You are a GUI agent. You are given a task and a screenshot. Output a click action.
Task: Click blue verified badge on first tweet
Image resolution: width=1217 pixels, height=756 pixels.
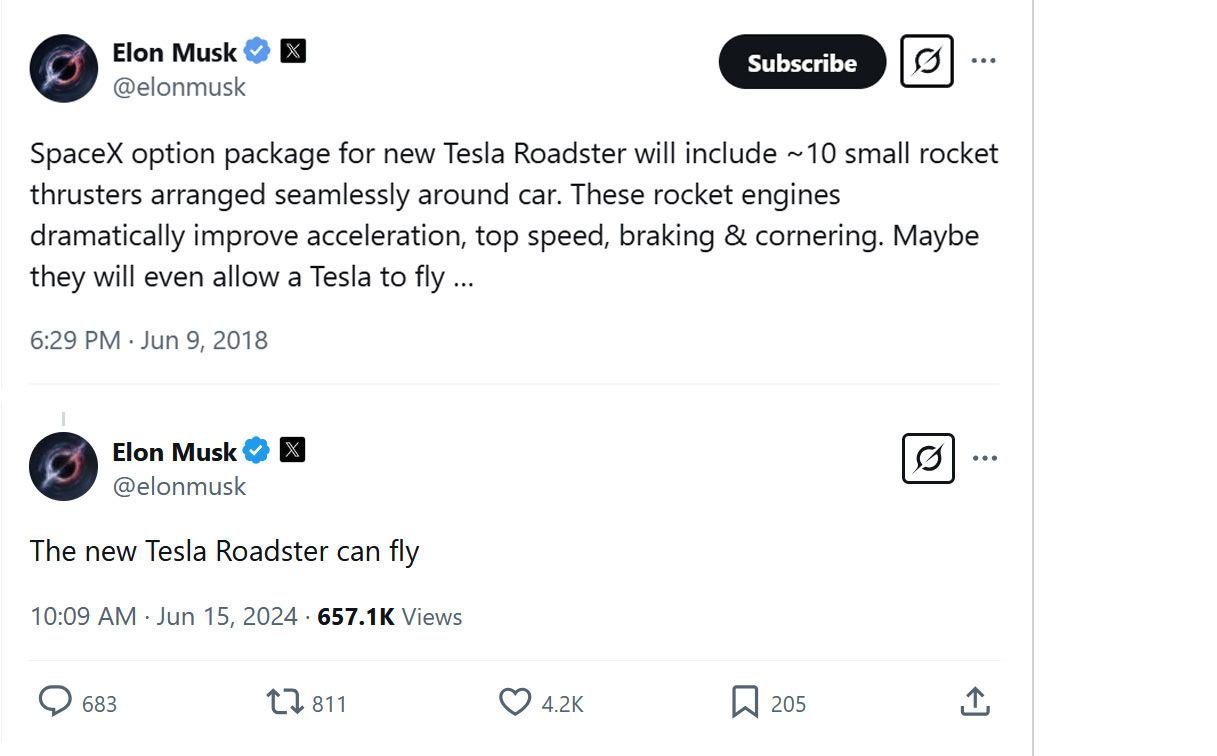(258, 51)
